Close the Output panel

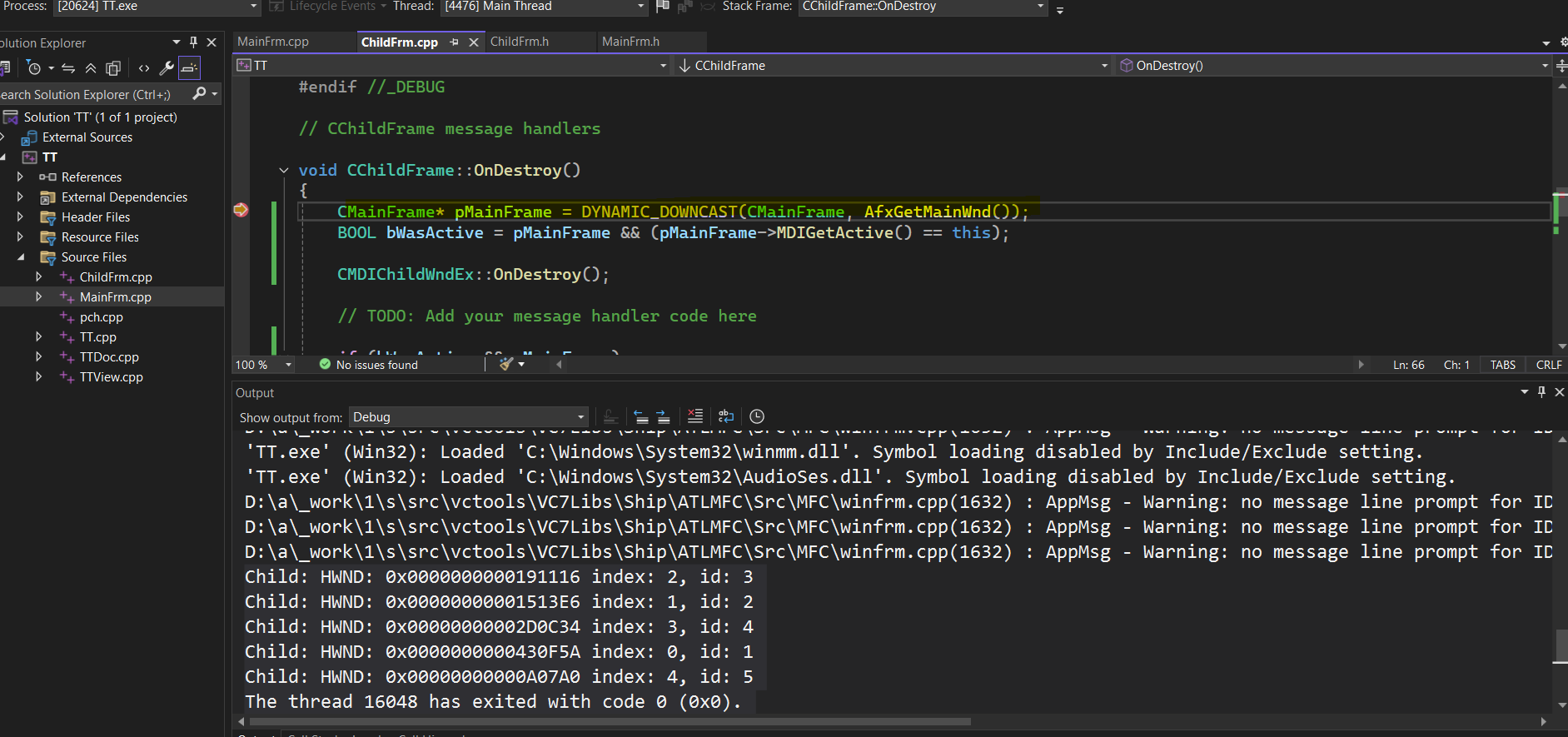tap(1560, 392)
